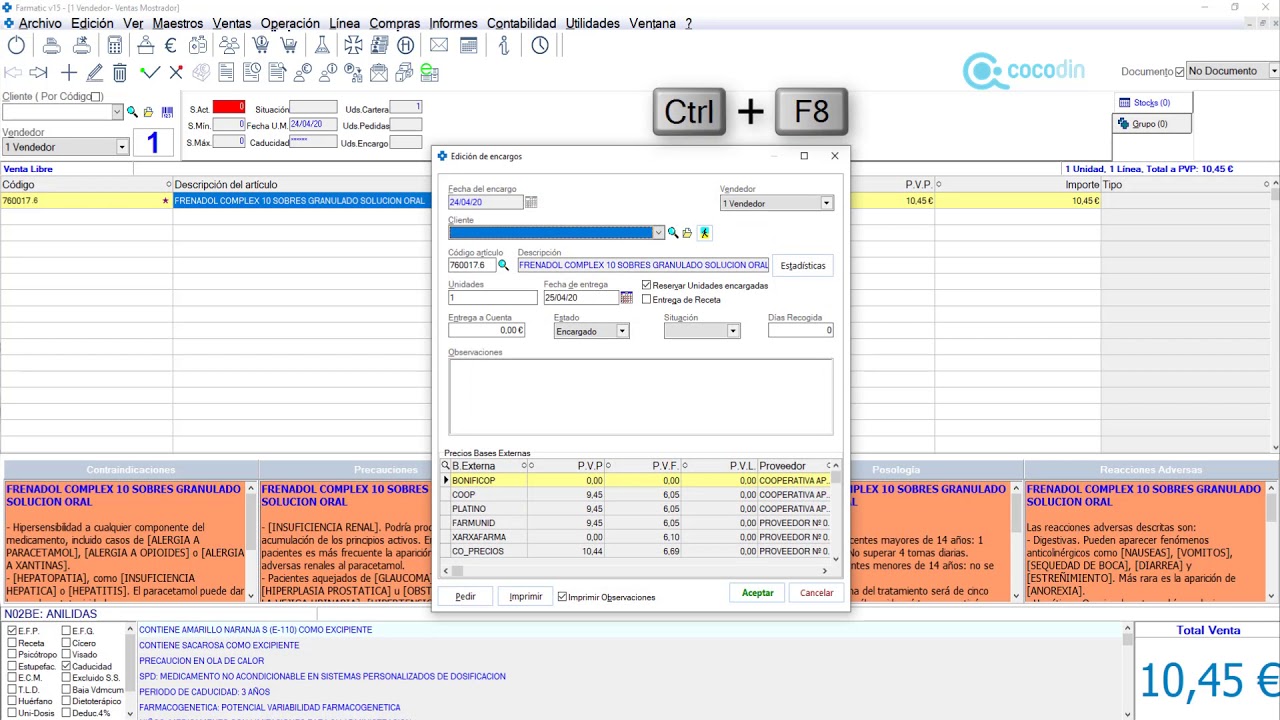This screenshot has height=720, width=1280.
Task: Toggle the Cliente Por Código checkbox
Action: (x=96, y=97)
